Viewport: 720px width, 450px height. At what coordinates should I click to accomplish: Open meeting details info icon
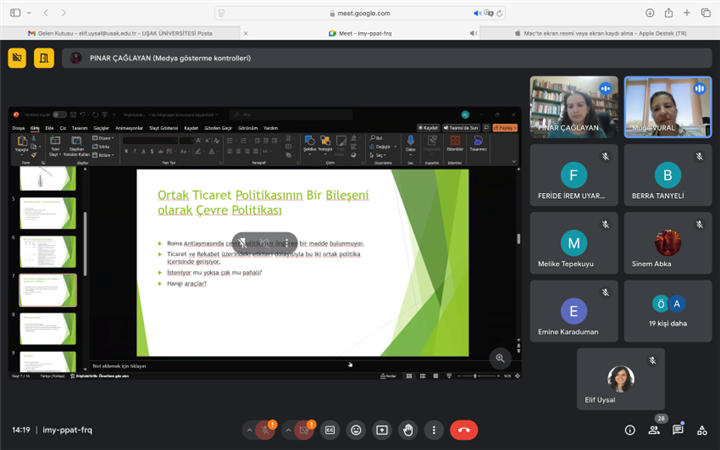click(x=630, y=430)
